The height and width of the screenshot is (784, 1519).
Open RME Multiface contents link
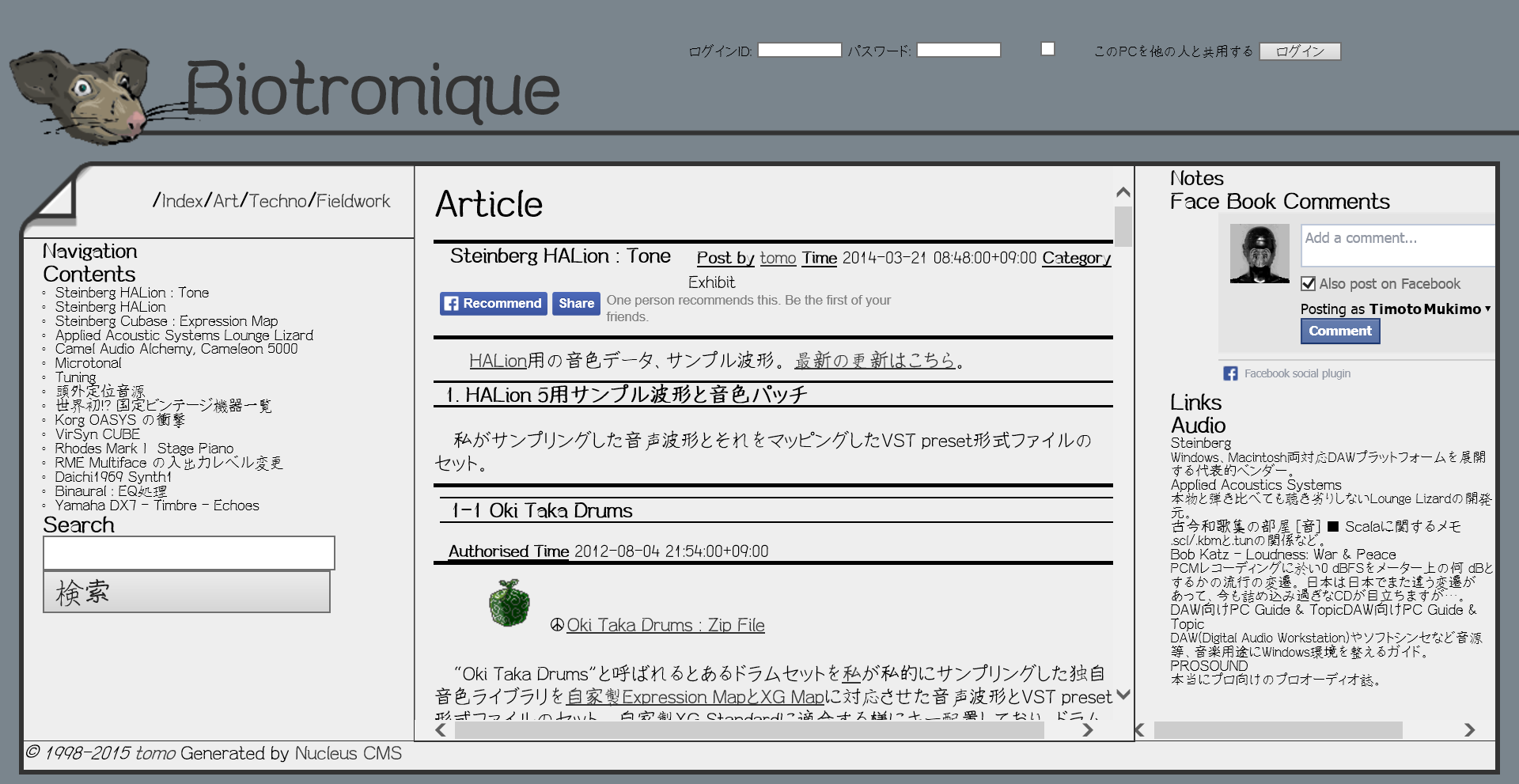[169, 463]
